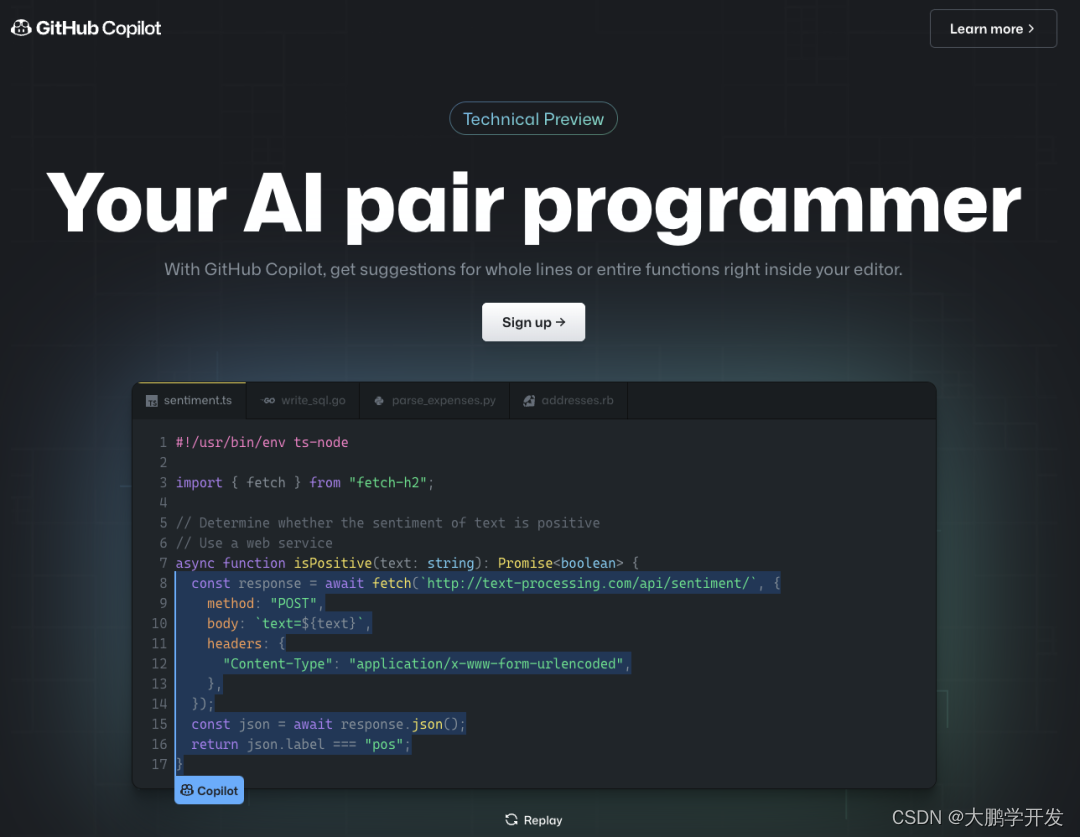1080x837 pixels.
Task: Click the Copilot suggestion badge
Action: click(x=209, y=790)
